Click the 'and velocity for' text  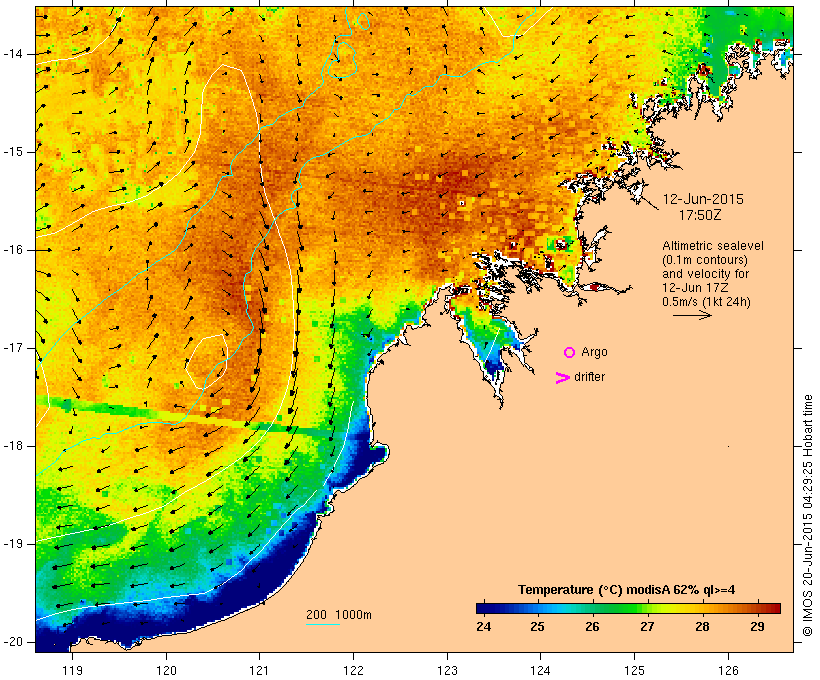click(x=705, y=274)
